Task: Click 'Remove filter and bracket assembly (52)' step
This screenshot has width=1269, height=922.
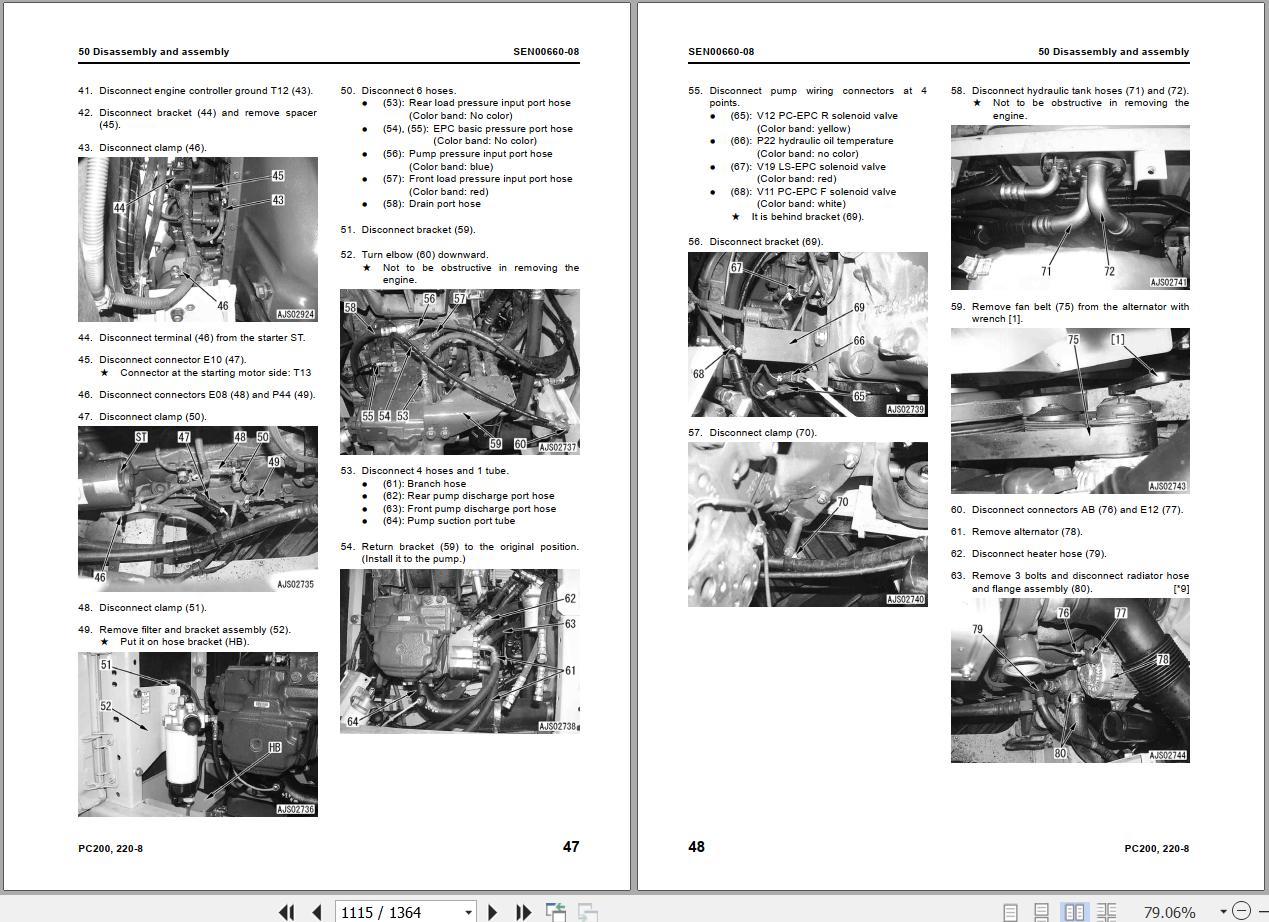Action: click(x=195, y=629)
